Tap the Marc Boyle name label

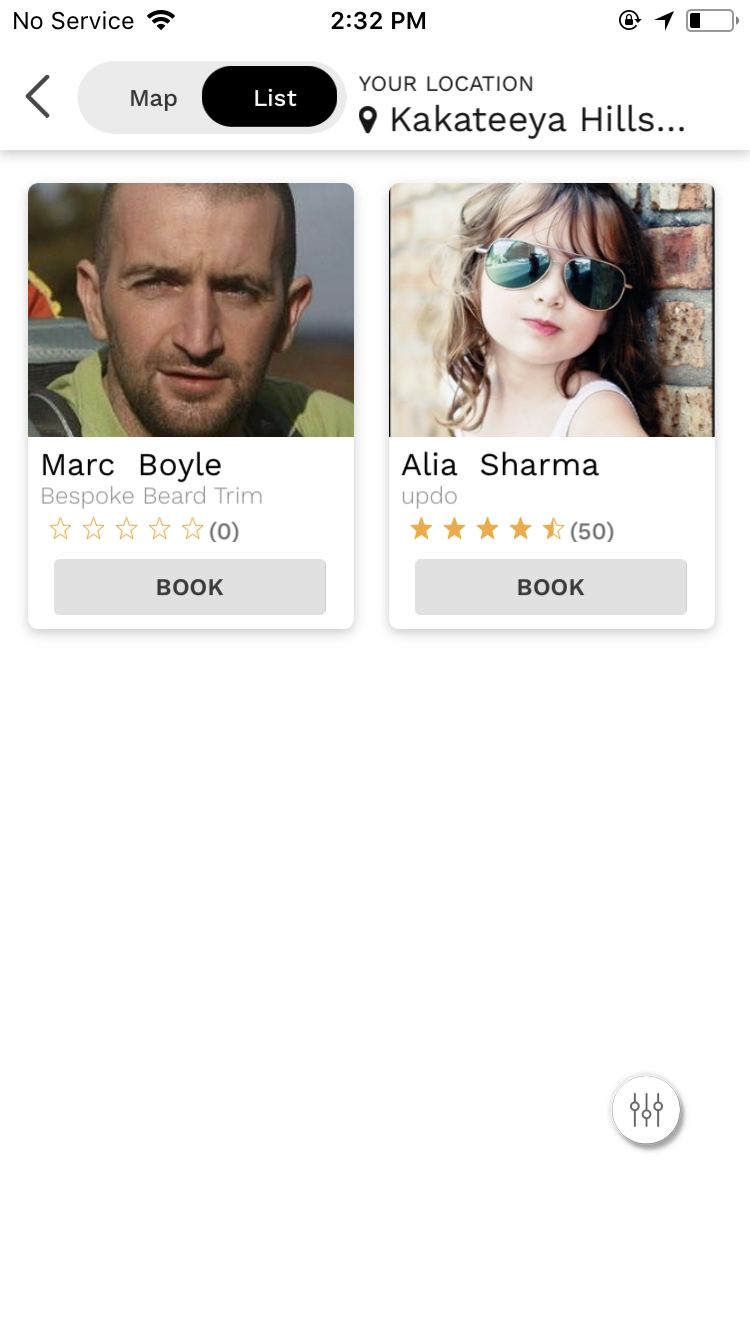[131, 465]
